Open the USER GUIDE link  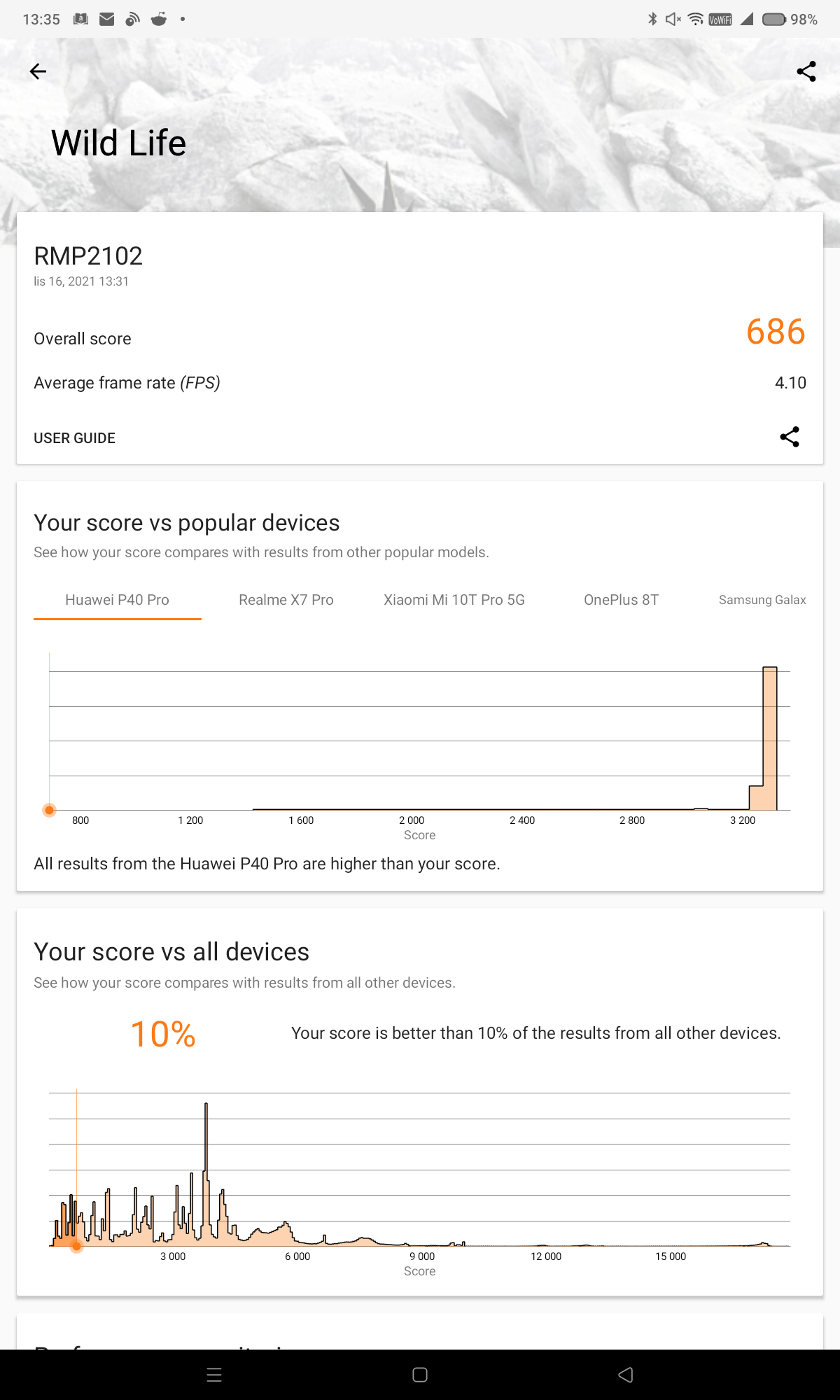75,438
